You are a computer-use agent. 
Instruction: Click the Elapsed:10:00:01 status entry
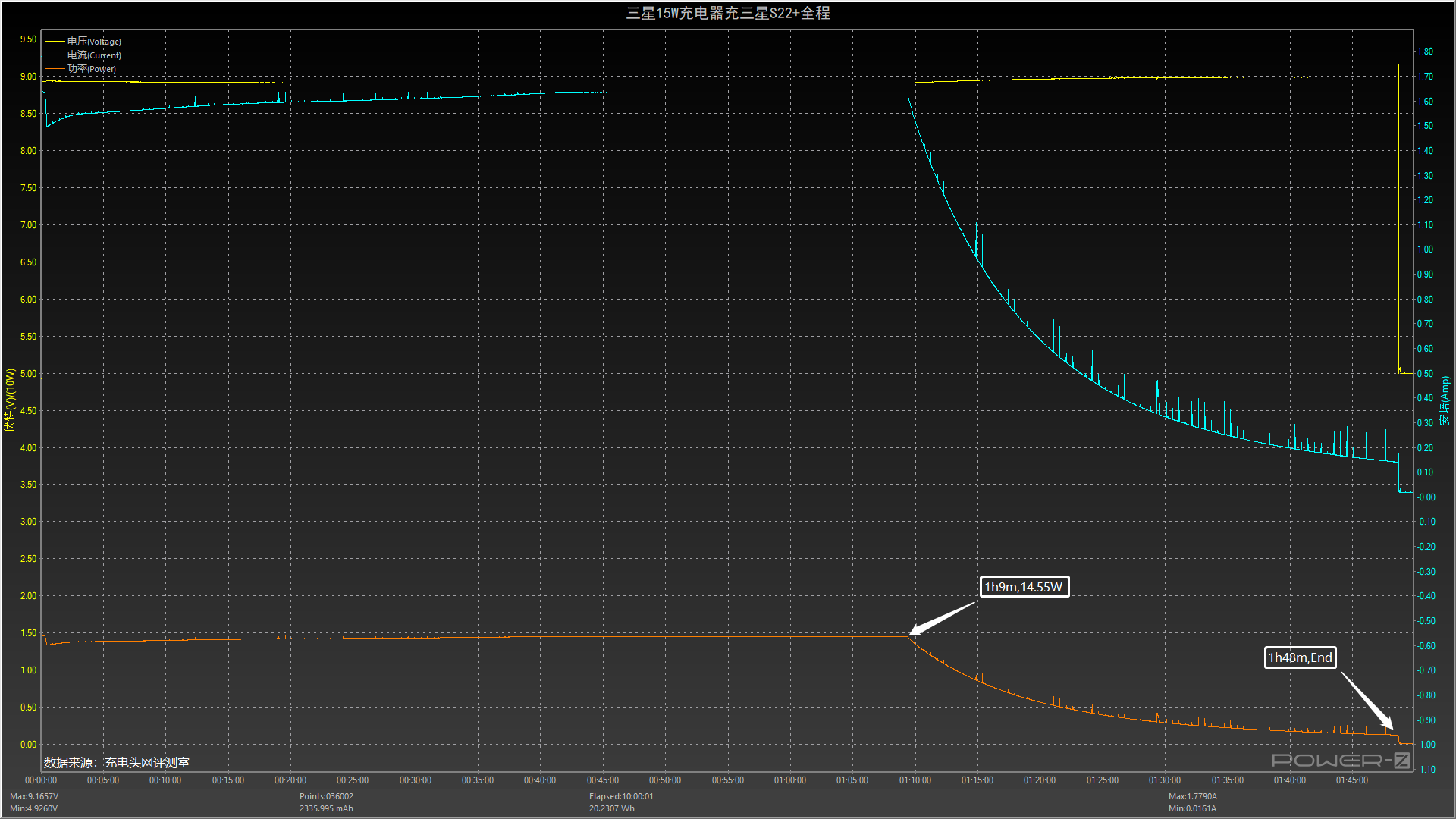click(x=621, y=796)
